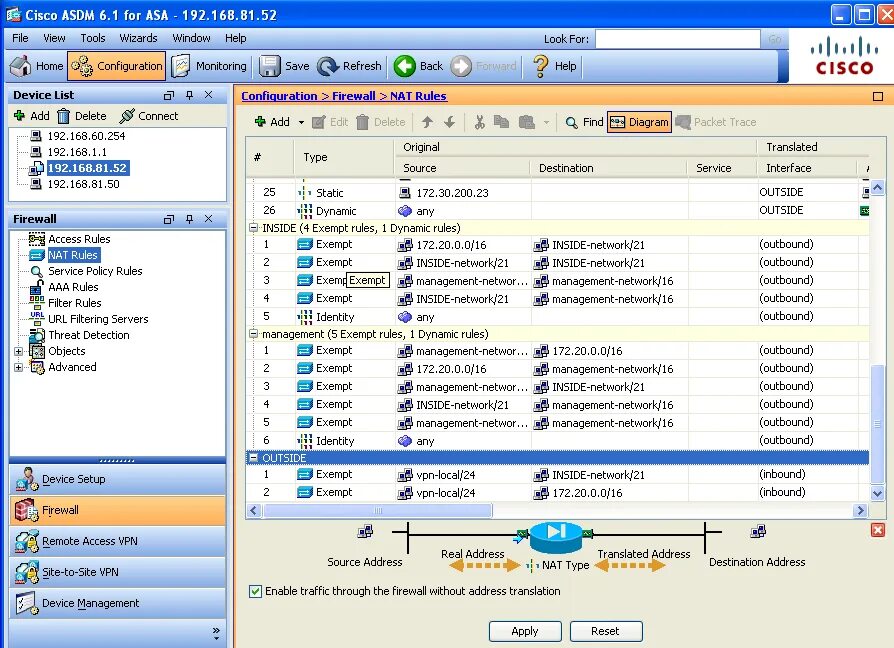Close the NAT diagram with red X
This screenshot has height=648, width=894.
(x=878, y=531)
